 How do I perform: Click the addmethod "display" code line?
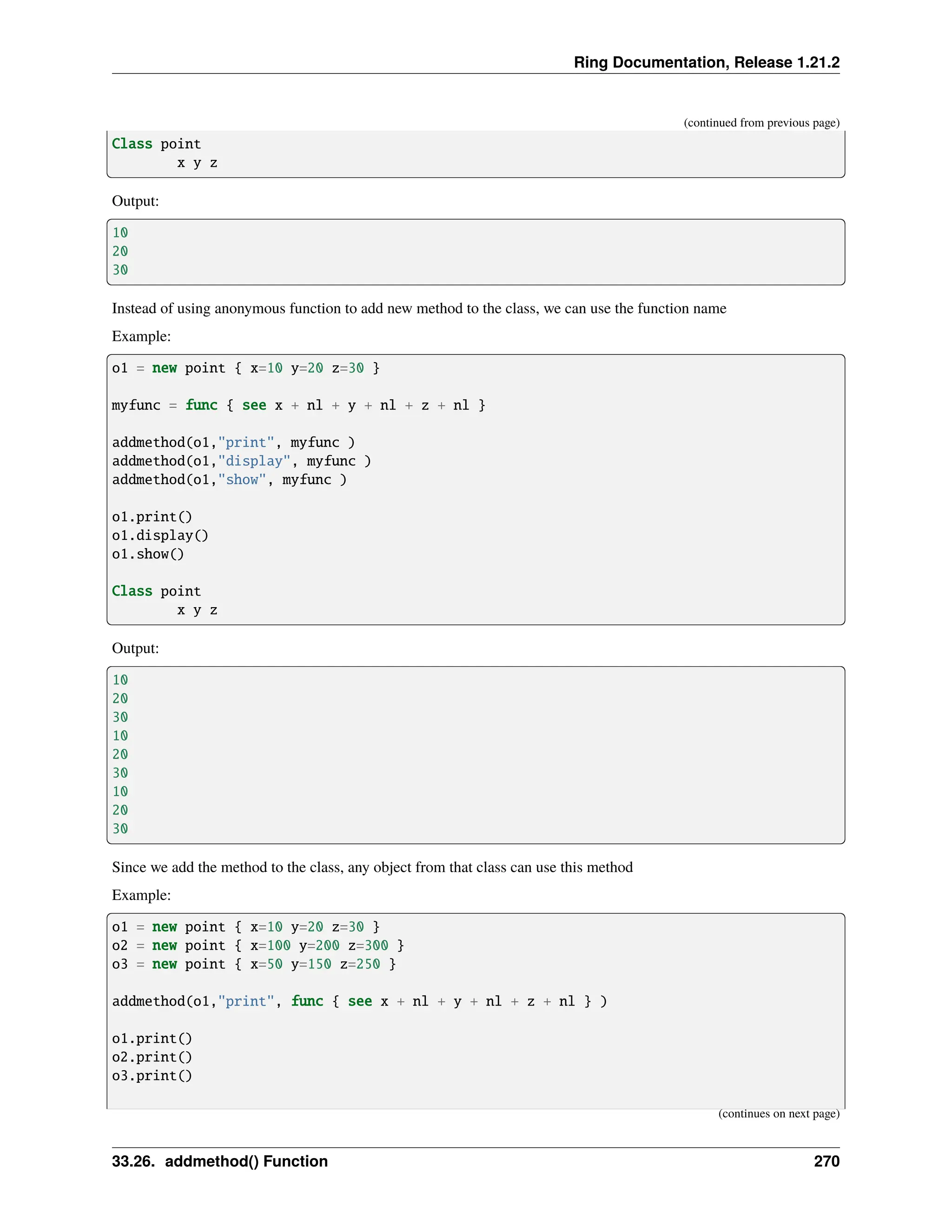click(241, 461)
